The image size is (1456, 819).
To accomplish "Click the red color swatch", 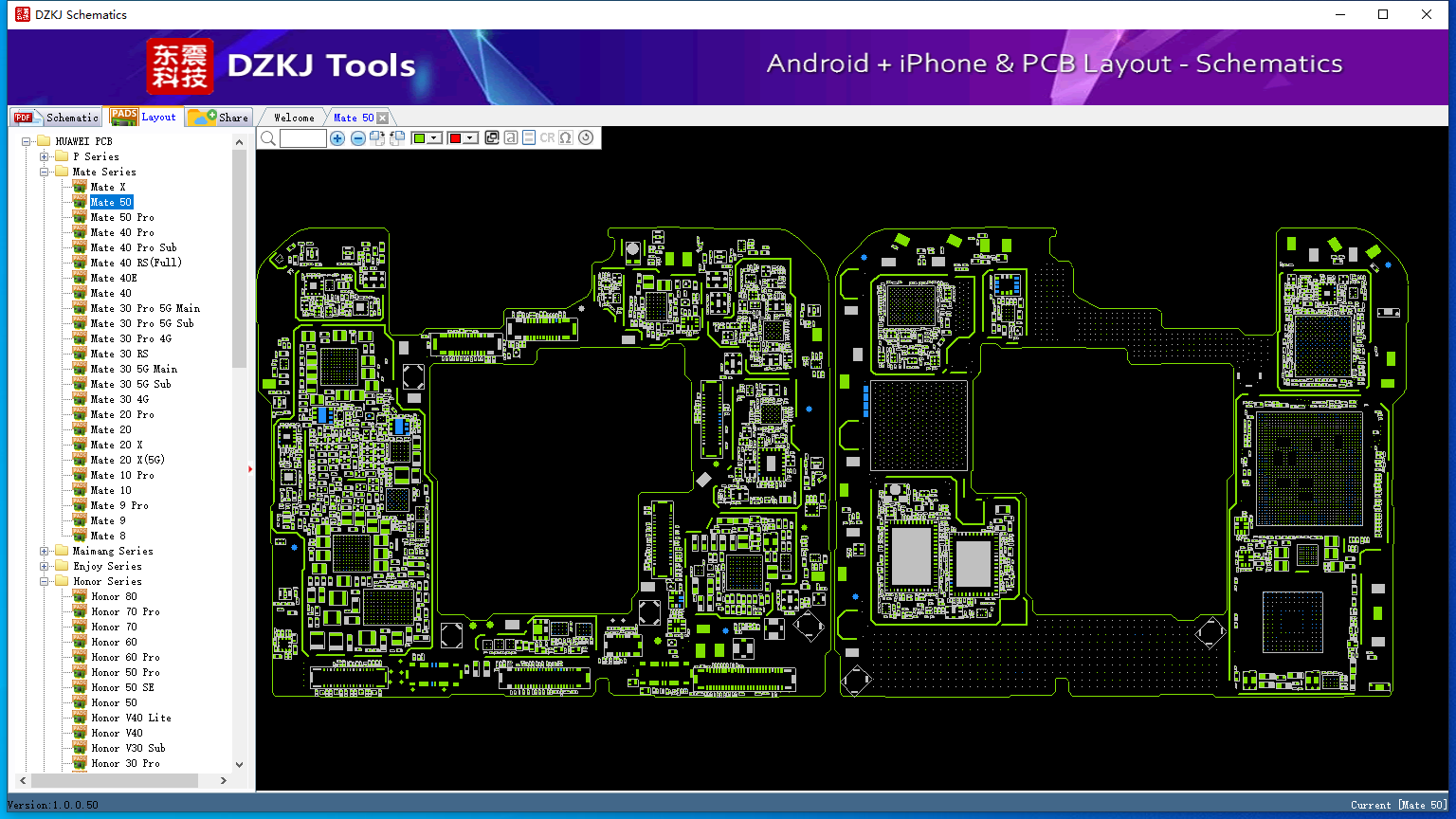I will point(455,138).
